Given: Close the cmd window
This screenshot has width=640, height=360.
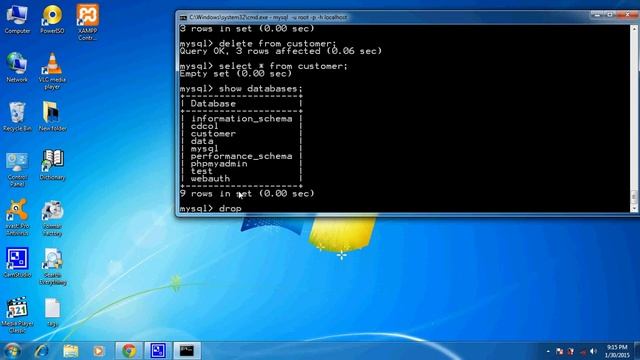Looking at the screenshot, I should [627, 15].
